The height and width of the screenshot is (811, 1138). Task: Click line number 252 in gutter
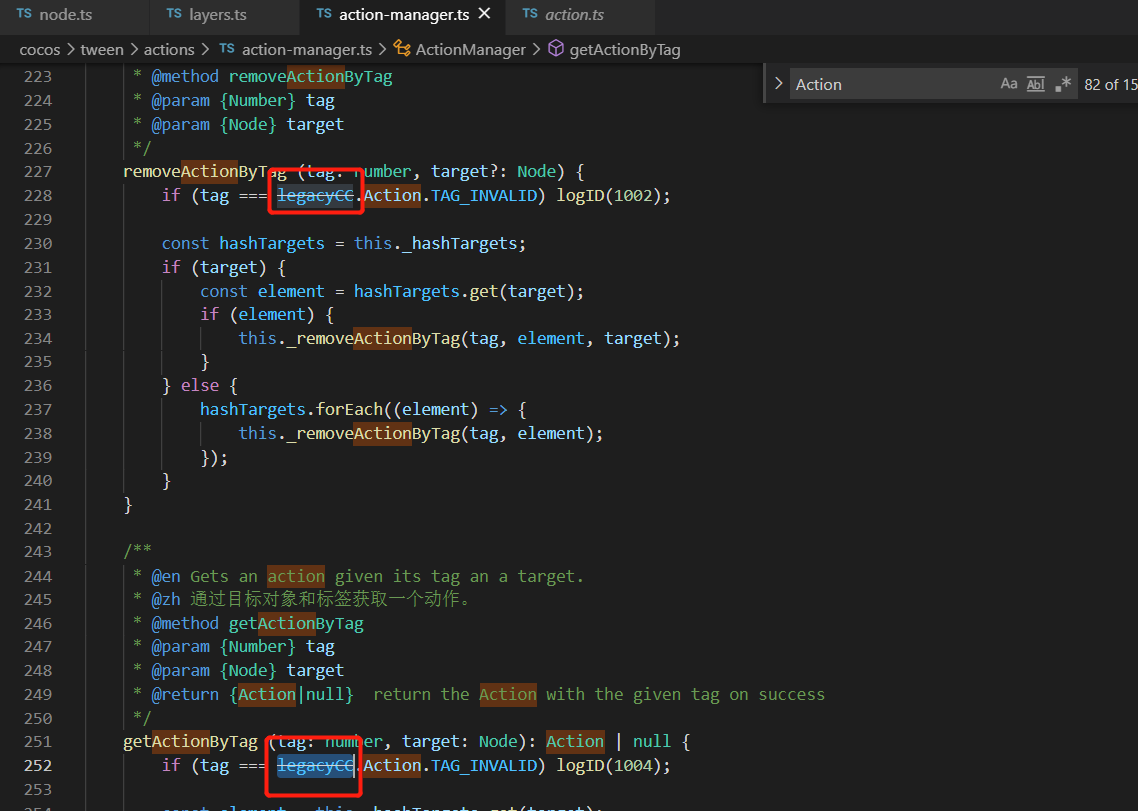click(38, 765)
